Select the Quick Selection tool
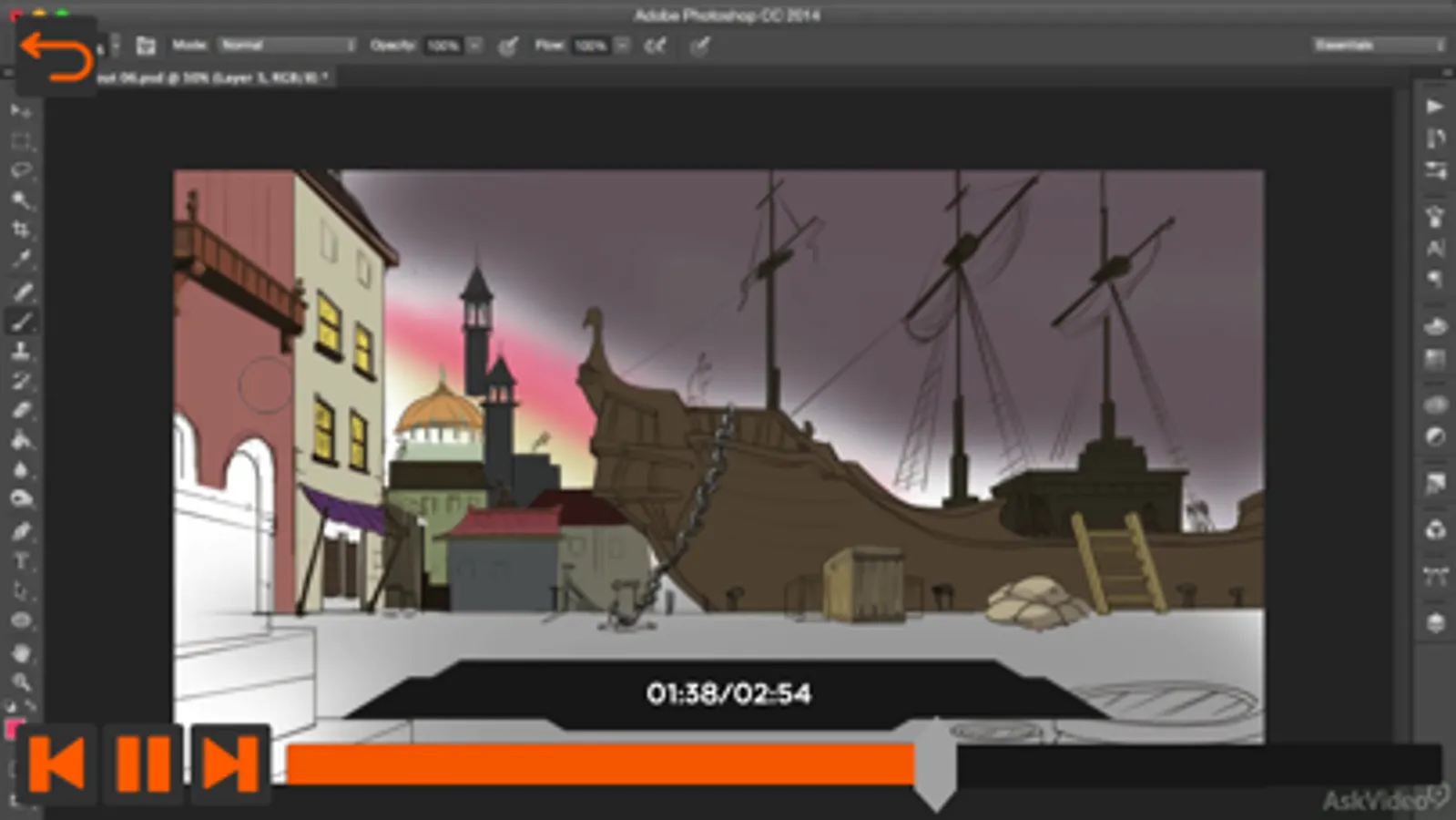This screenshot has height=820, width=1456. (21, 200)
